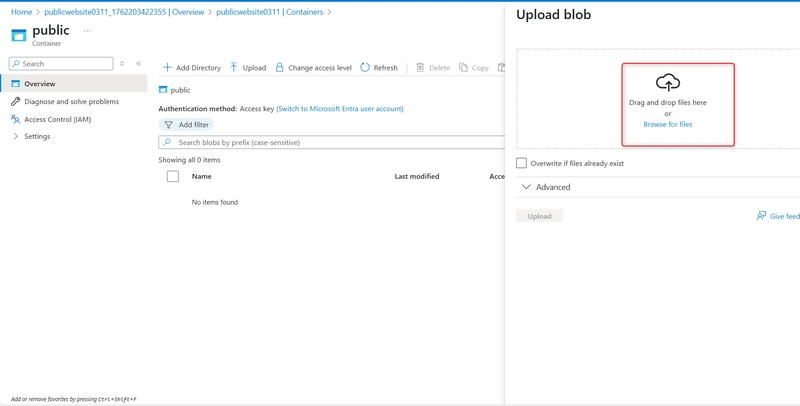Toggle the sidebar up/down expand control
Viewport: 800px width, 406px height.
122,64
